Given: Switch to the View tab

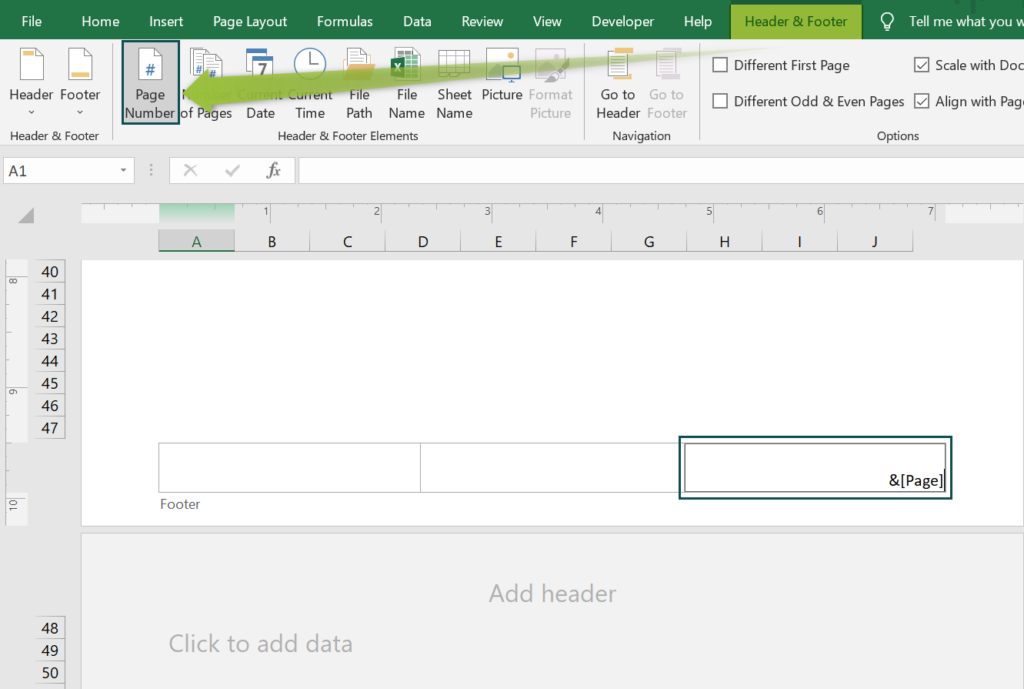Looking at the screenshot, I should coord(547,21).
